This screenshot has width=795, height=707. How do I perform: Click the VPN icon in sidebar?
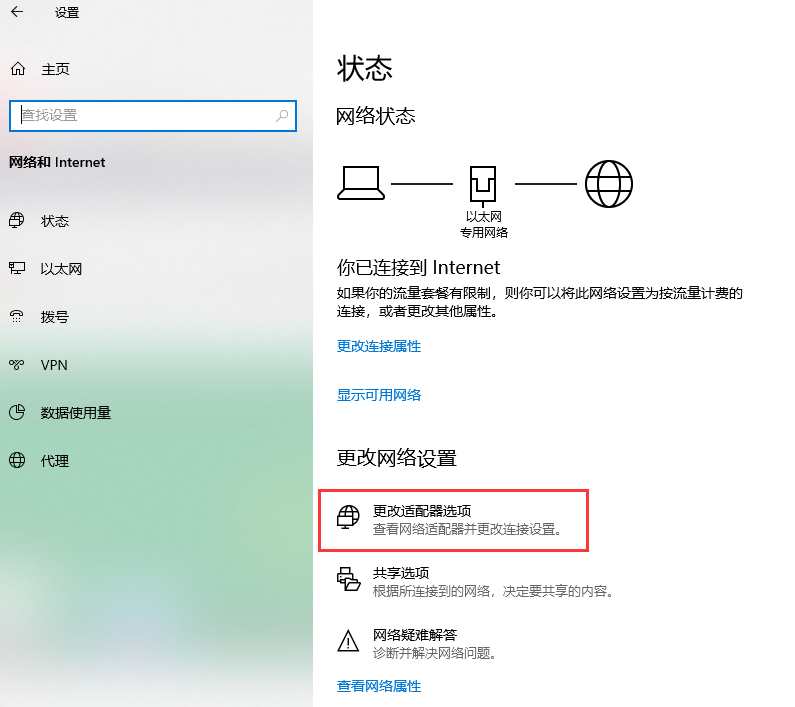(17, 364)
